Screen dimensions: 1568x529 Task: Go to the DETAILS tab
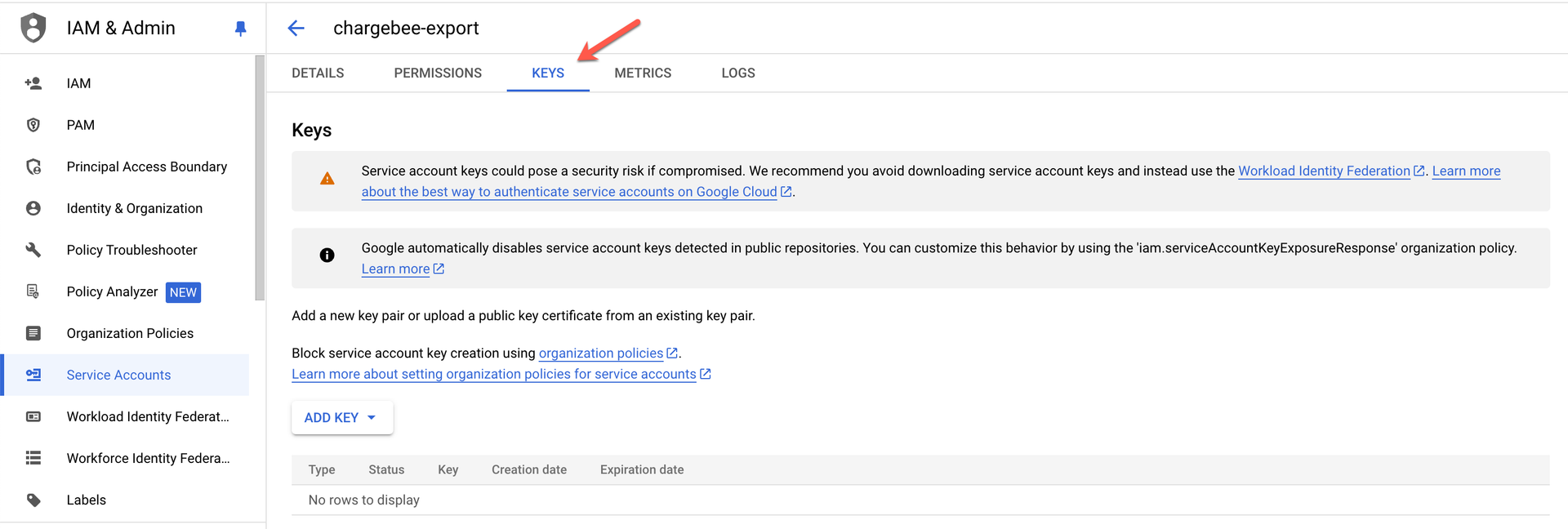318,73
